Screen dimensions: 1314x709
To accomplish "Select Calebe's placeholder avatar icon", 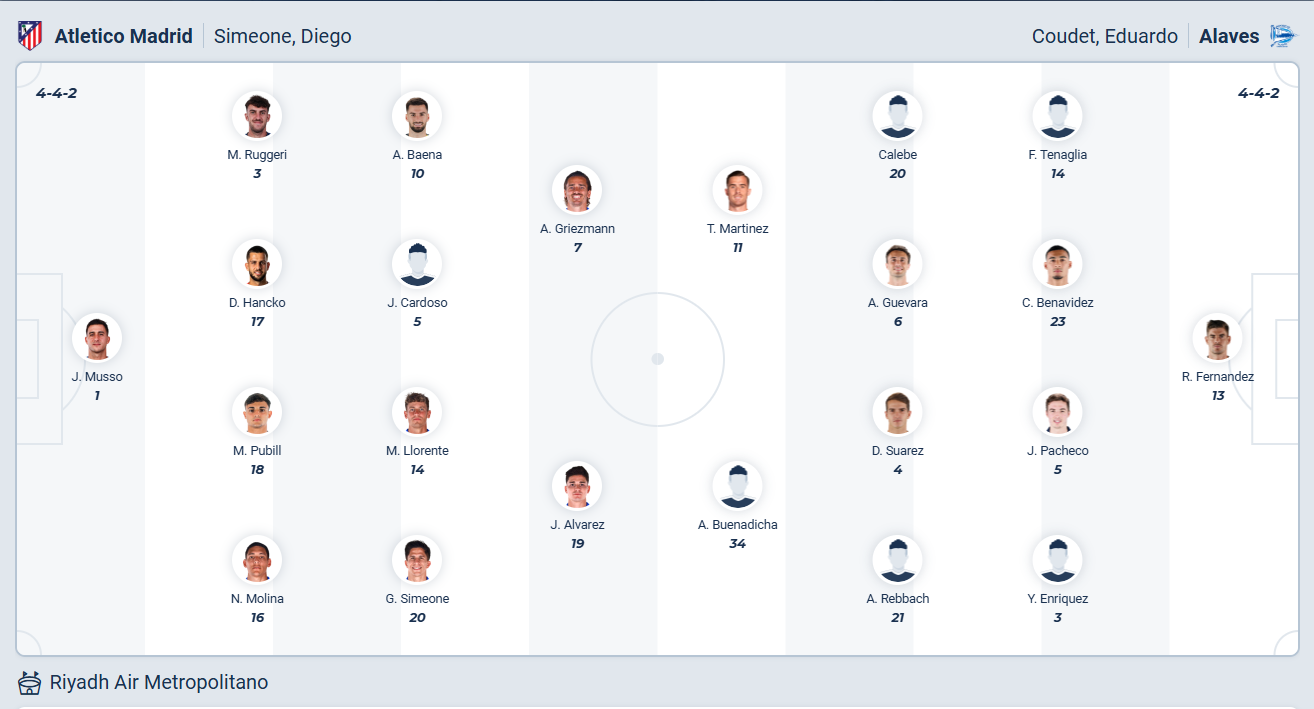I will [897, 116].
